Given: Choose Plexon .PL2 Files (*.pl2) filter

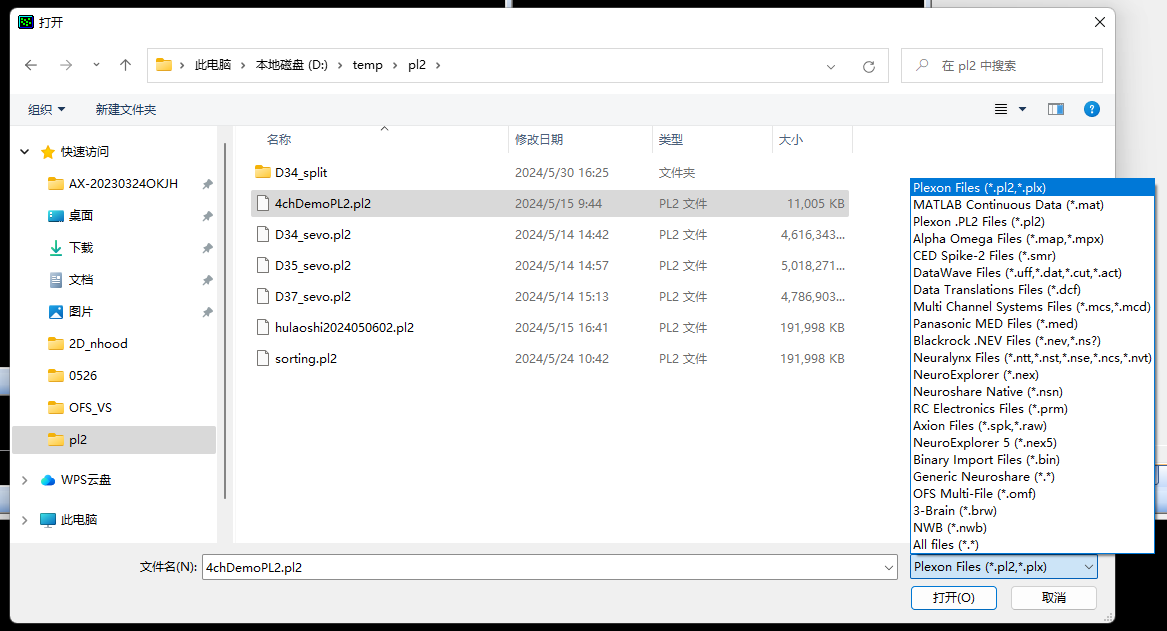Looking at the screenshot, I should tap(1032, 222).
